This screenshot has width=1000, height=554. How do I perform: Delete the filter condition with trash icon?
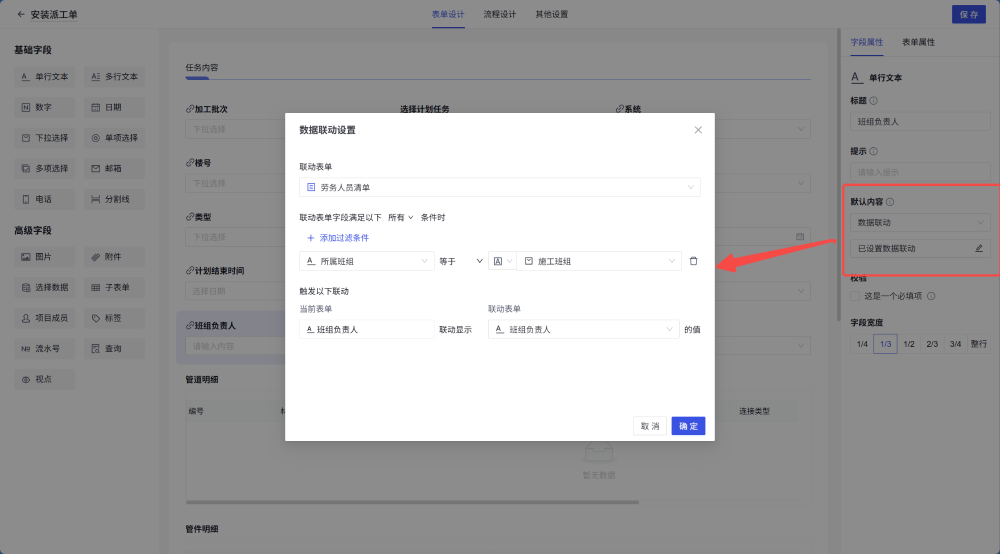693,261
